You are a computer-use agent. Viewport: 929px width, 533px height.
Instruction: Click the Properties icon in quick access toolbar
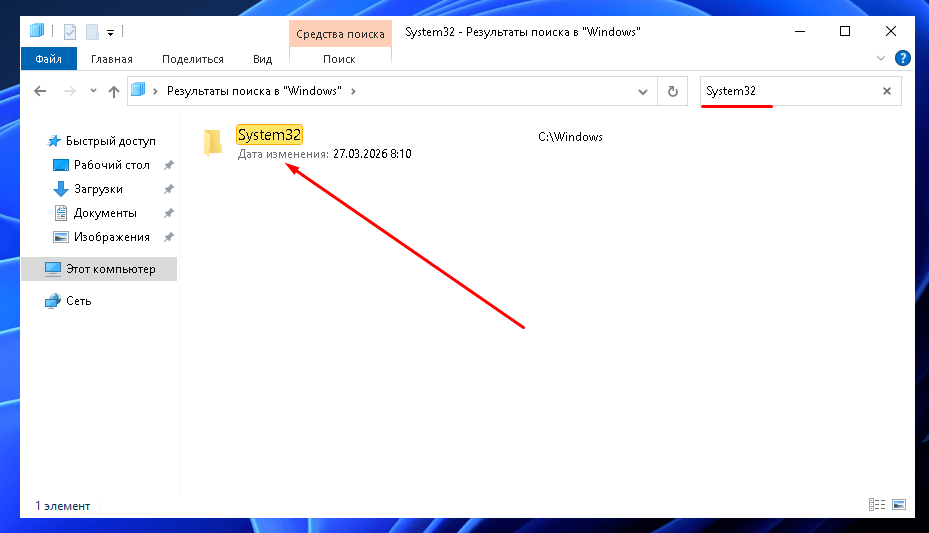tap(70, 32)
